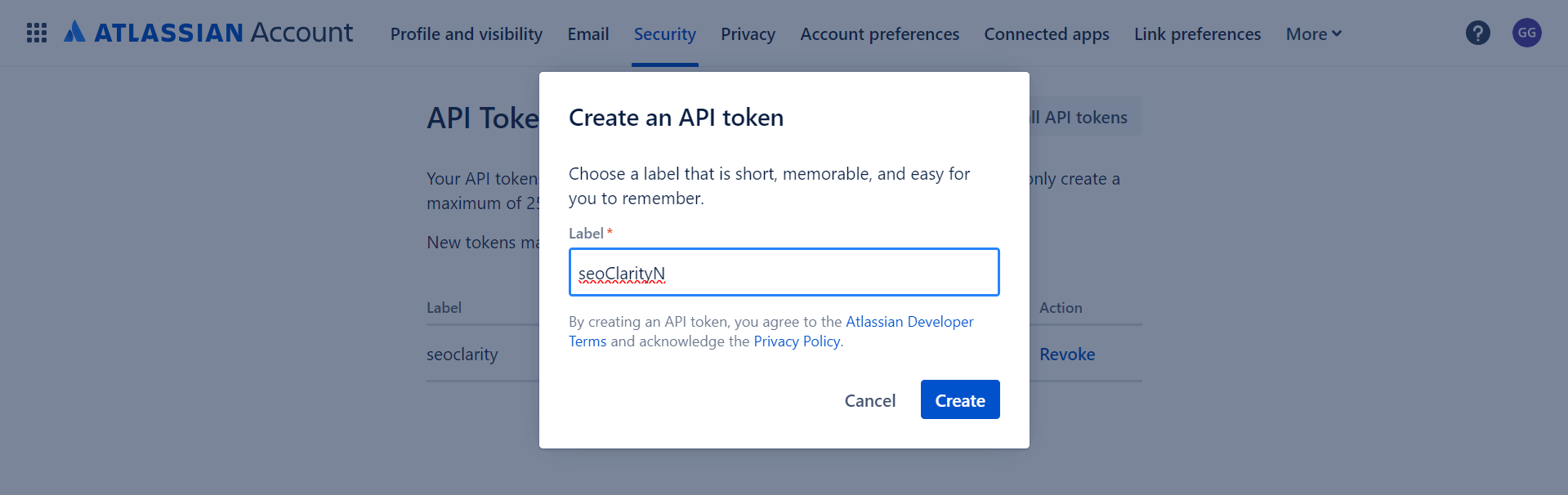This screenshot has height=495, width=1568.
Task: Click the Atlassian Account logo
Action: (x=209, y=33)
